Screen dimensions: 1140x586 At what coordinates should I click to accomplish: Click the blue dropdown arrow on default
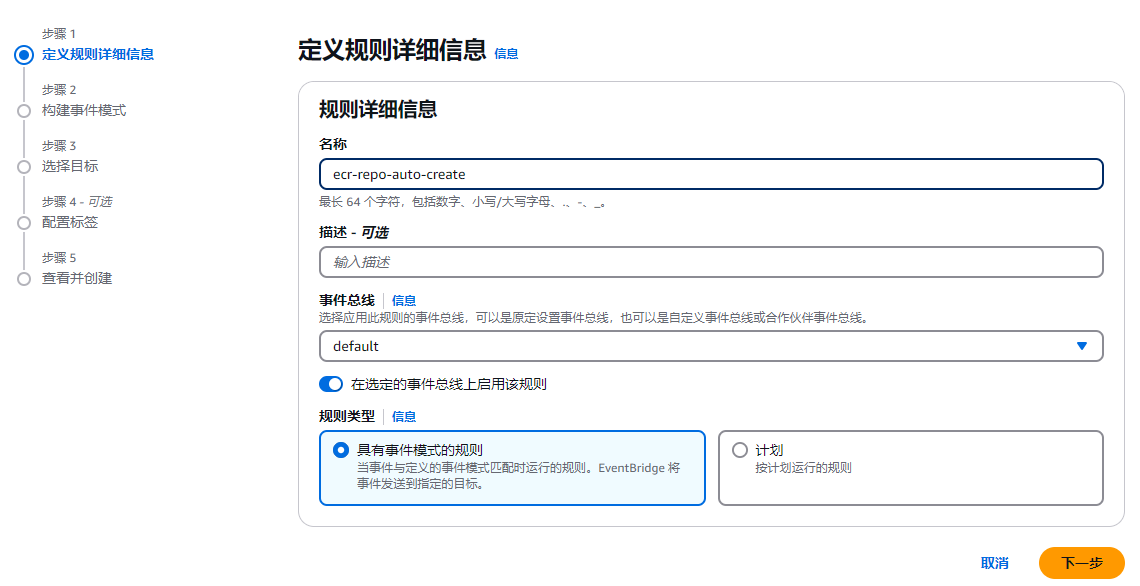tap(1082, 346)
